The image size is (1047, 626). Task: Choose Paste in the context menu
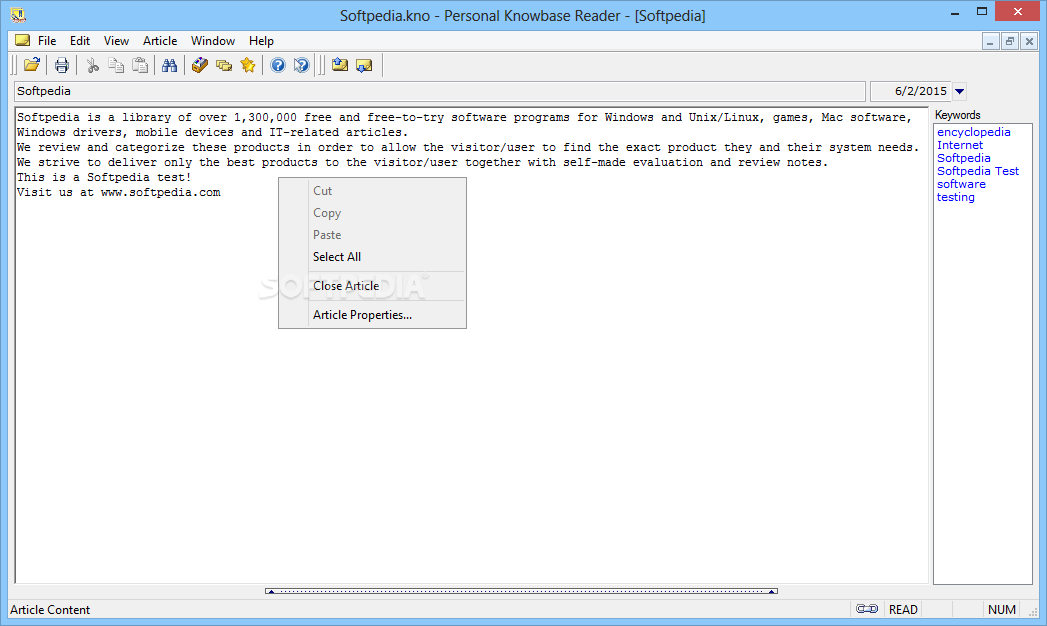[x=372, y=235]
